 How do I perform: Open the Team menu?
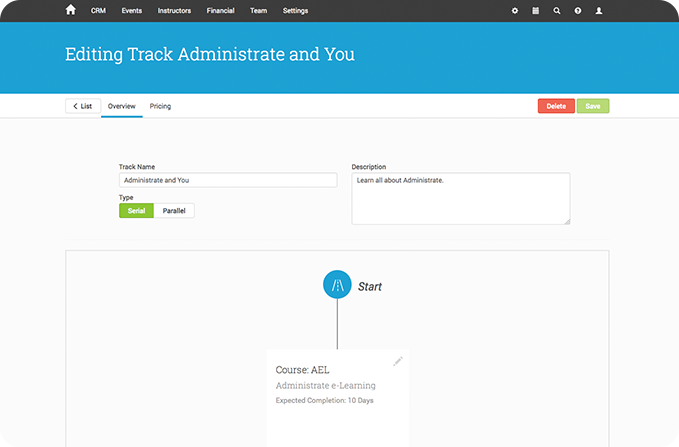[x=259, y=11]
